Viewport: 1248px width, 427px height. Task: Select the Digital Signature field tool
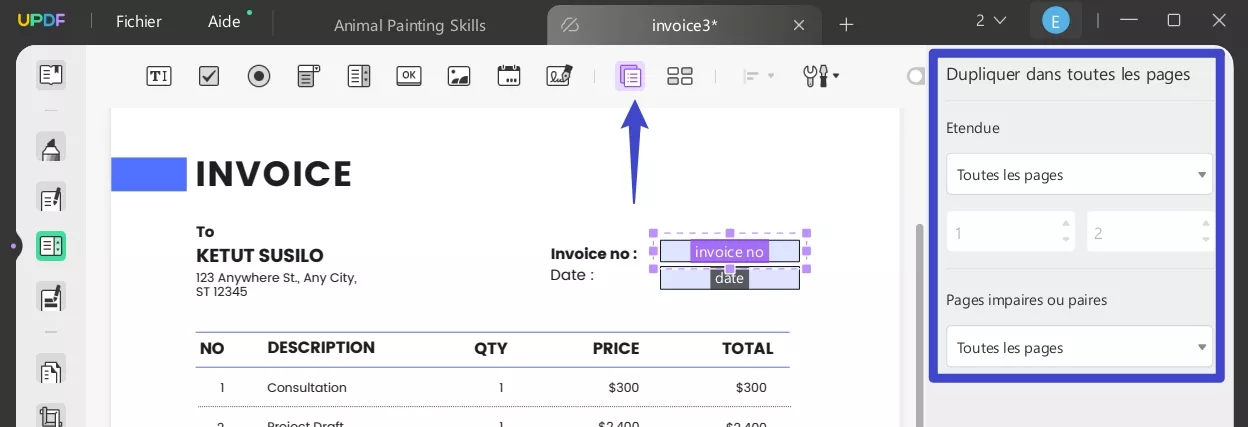(x=559, y=76)
